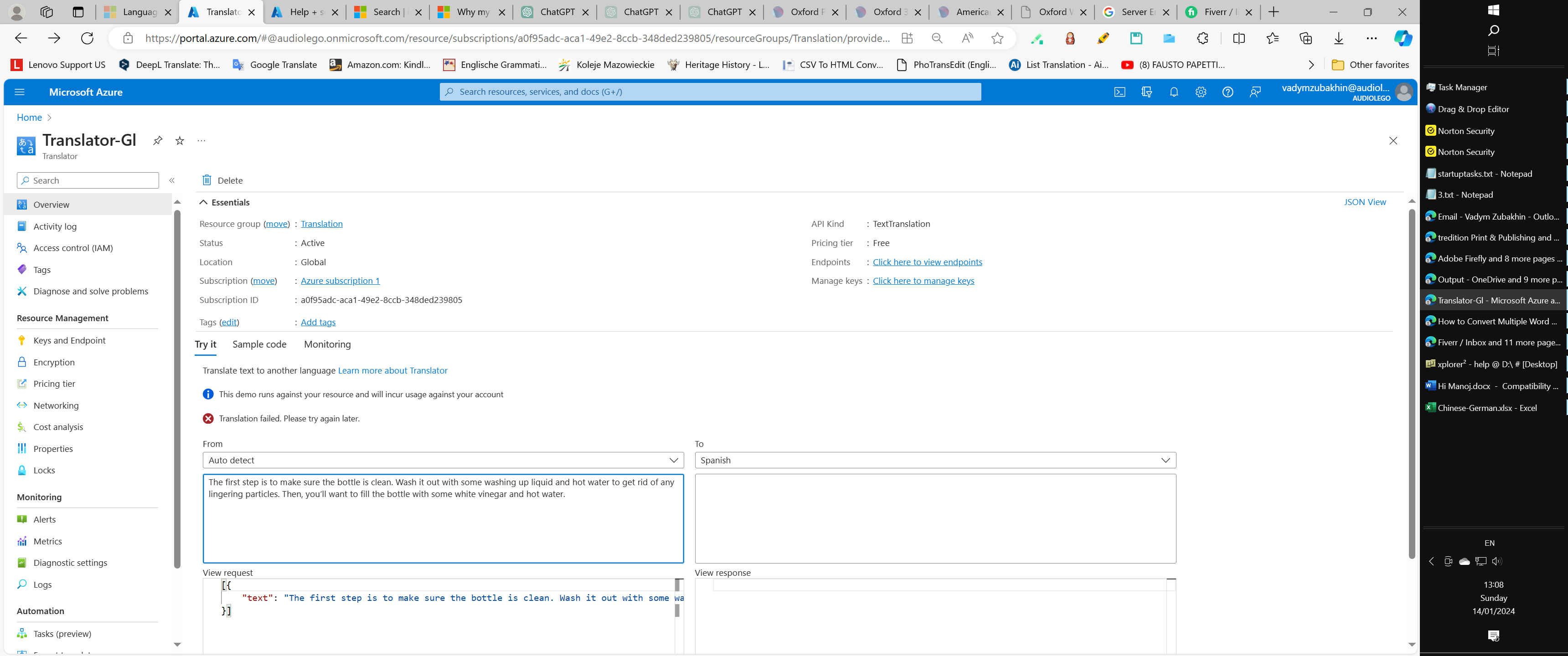Open browser Downloads icon

(1339, 38)
